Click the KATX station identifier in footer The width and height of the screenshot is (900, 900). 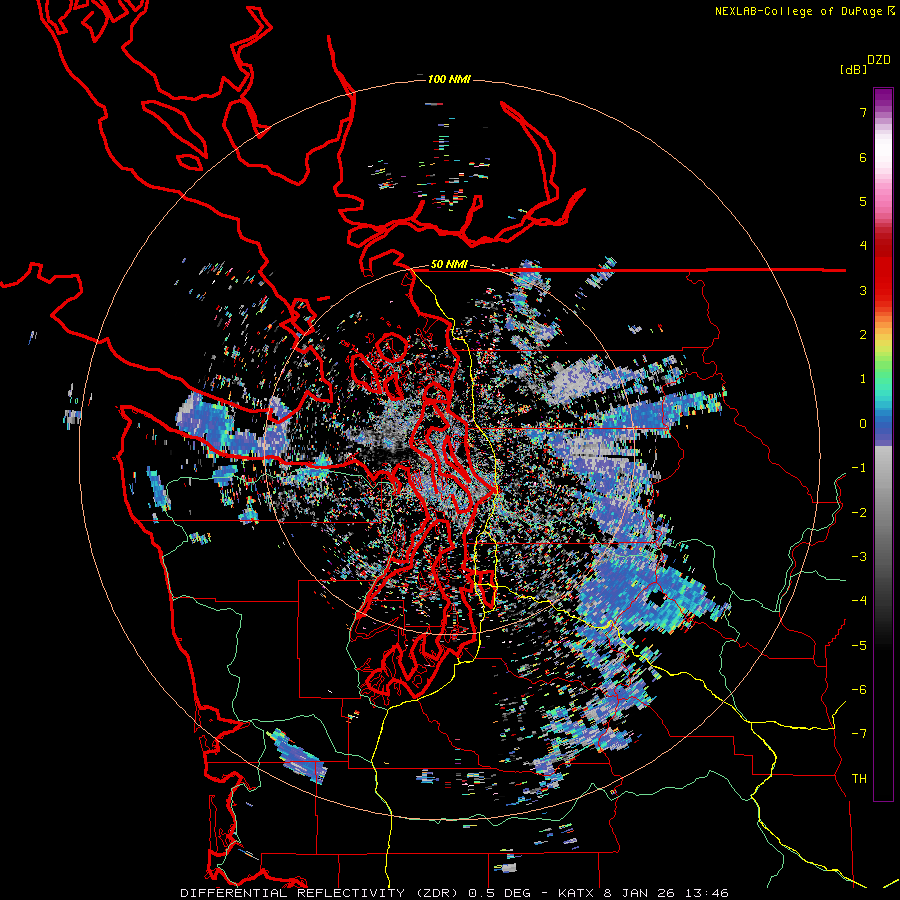tap(576, 893)
